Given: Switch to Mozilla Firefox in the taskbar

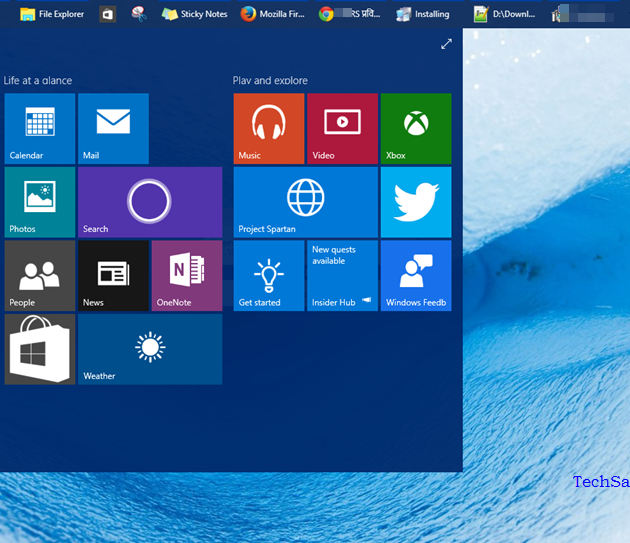Looking at the screenshot, I should point(273,14).
